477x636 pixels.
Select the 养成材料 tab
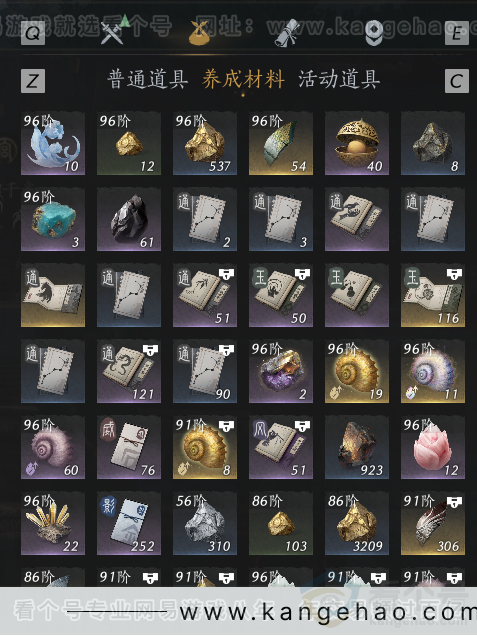point(243,79)
